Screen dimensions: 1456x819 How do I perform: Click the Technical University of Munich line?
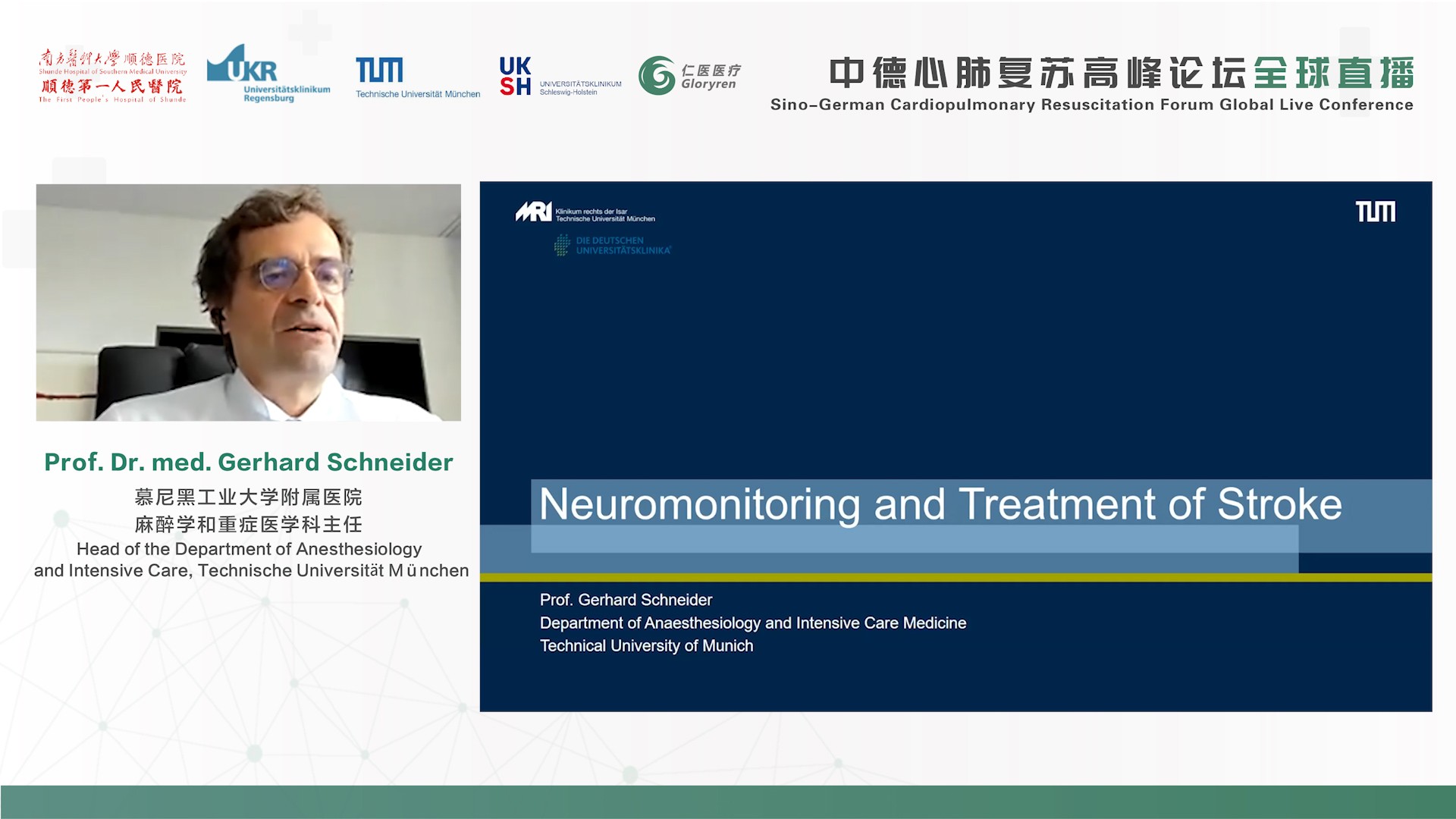(x=646, y=646)
